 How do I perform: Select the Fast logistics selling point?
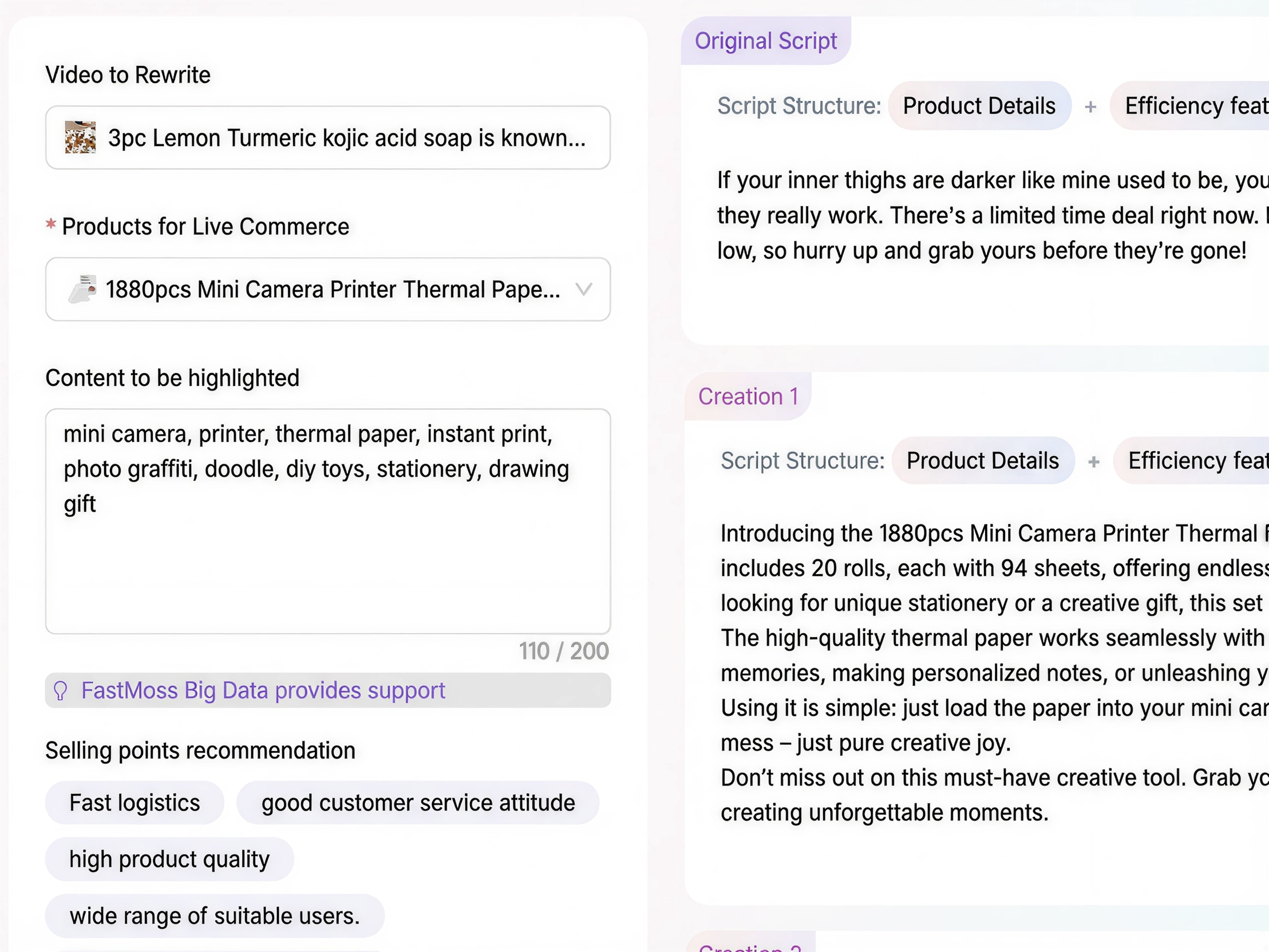click(135, 802)
